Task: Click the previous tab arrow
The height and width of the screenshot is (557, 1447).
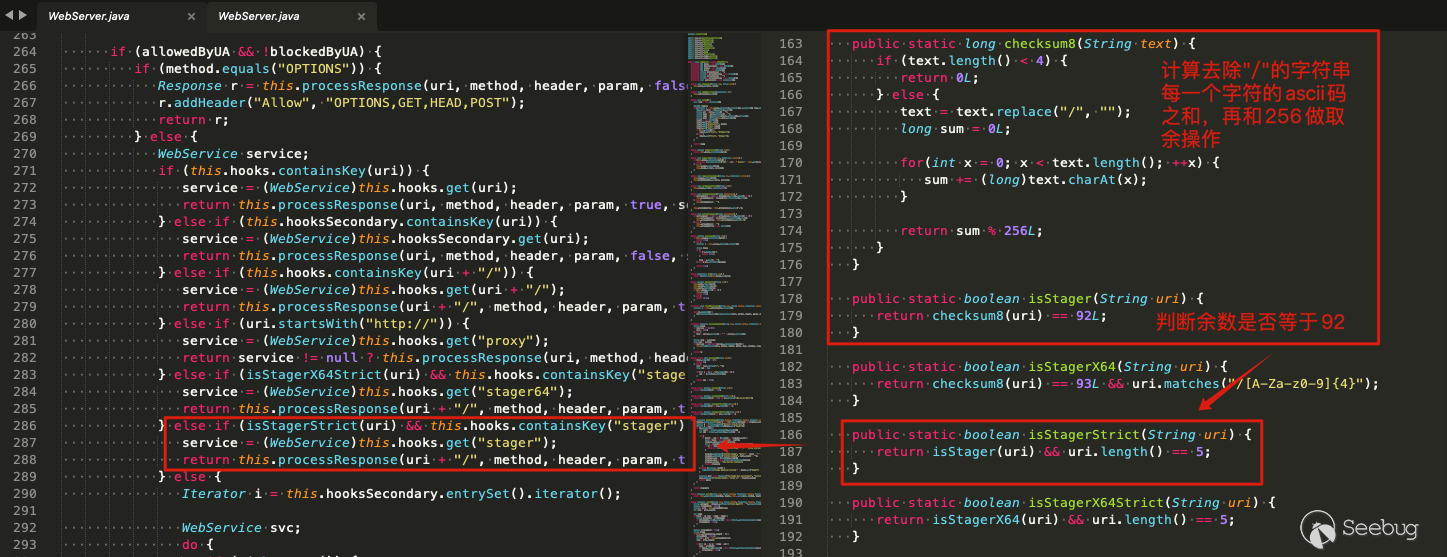Action: [x=10, y=15]
